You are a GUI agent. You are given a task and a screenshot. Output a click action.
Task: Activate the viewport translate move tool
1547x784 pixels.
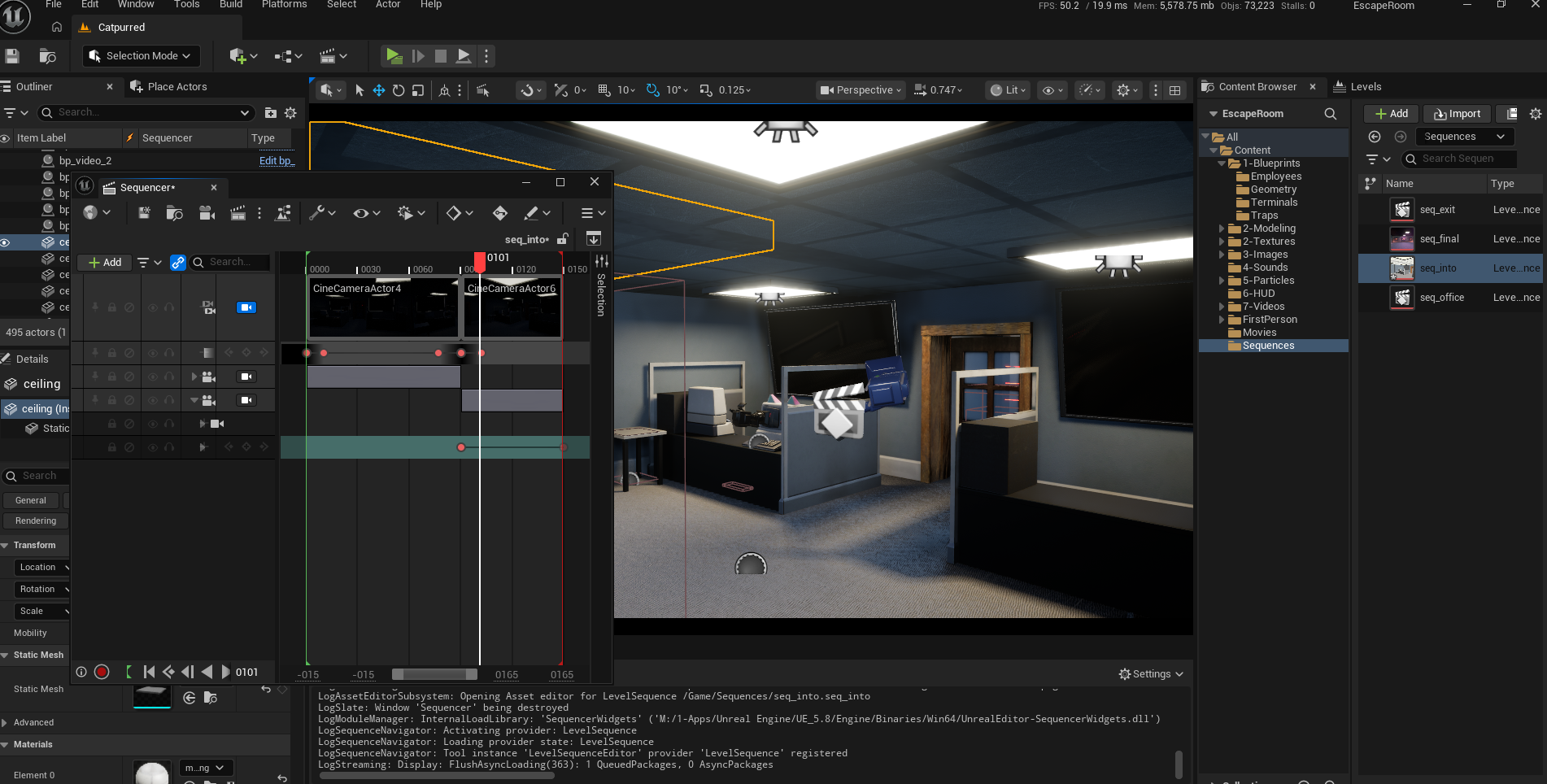[x=379, y=90]
